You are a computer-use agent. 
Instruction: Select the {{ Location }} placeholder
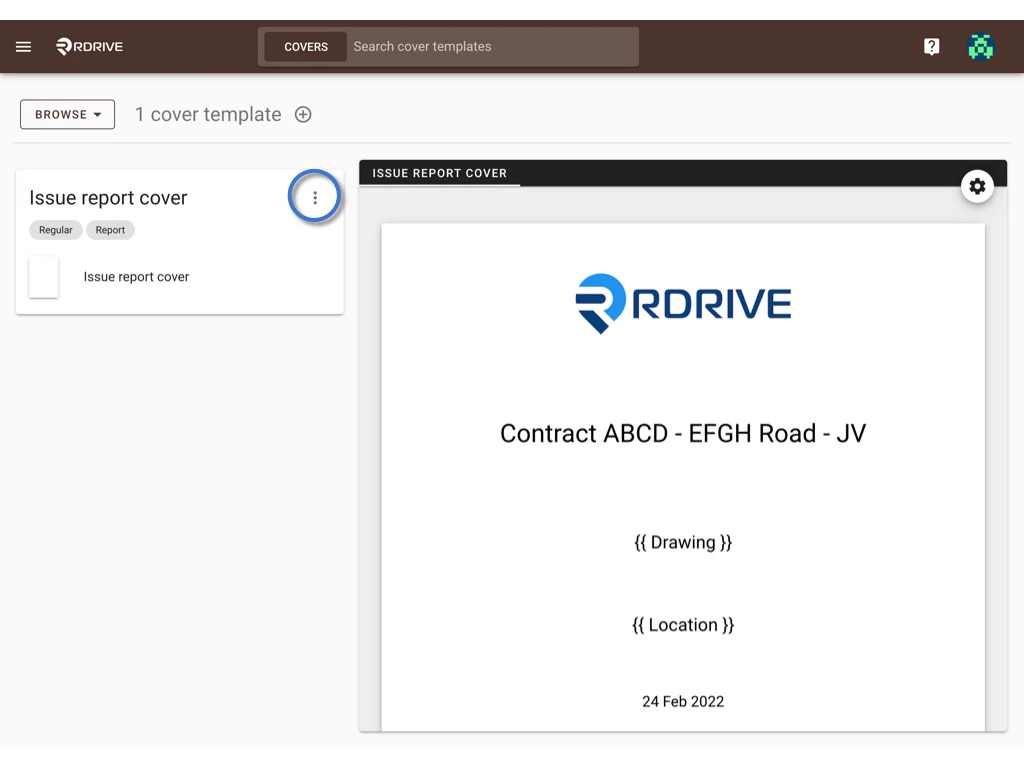(683, 625)
